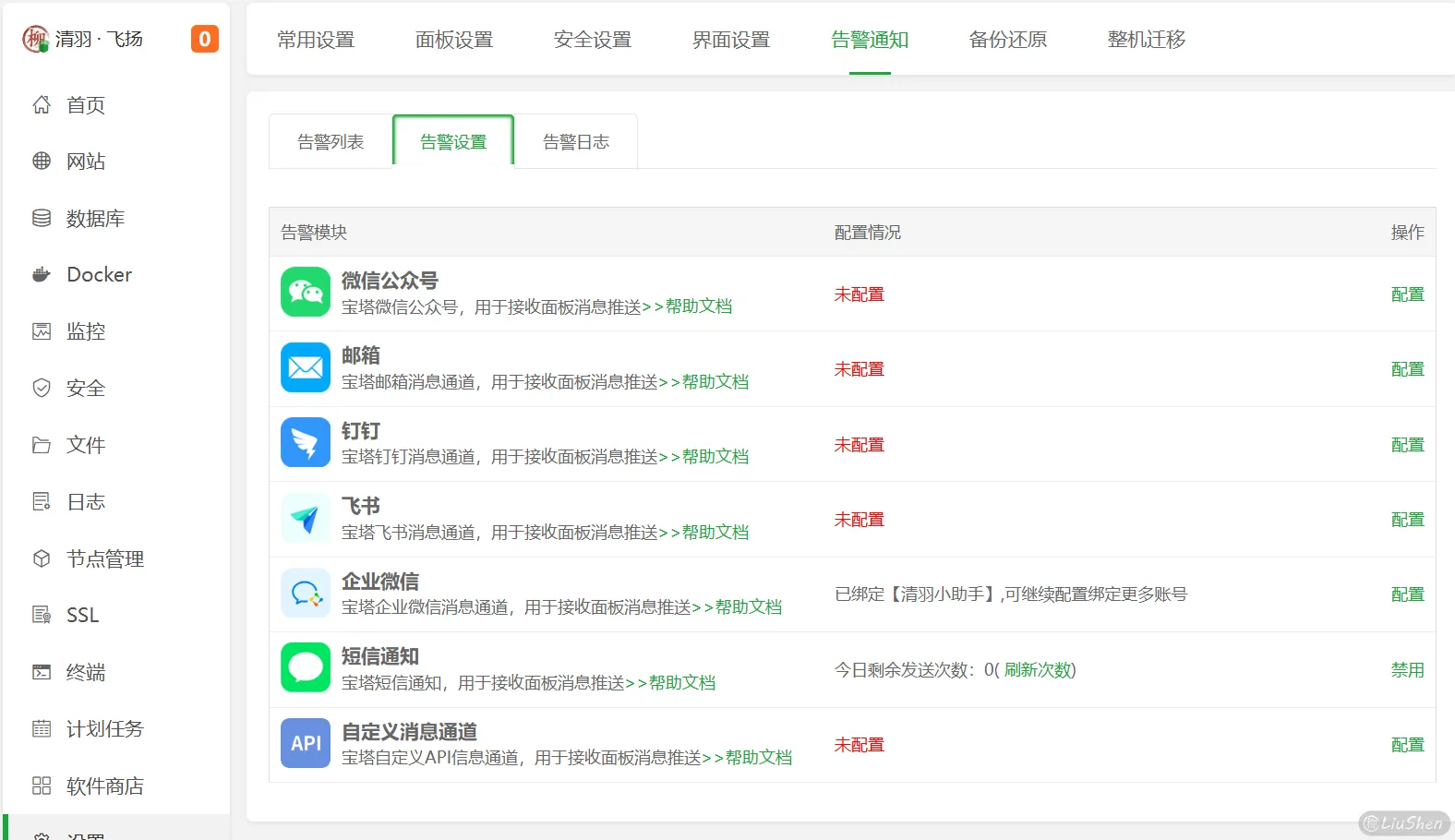The height and width of the screenshot is (840, 1455).
Task: Click the 企业微信 title text
Action: coord(380,582)
